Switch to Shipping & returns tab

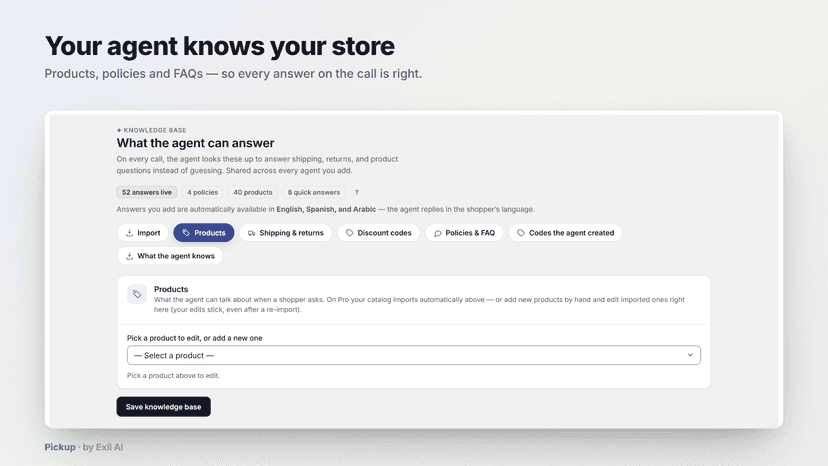[x=286, y=232]
